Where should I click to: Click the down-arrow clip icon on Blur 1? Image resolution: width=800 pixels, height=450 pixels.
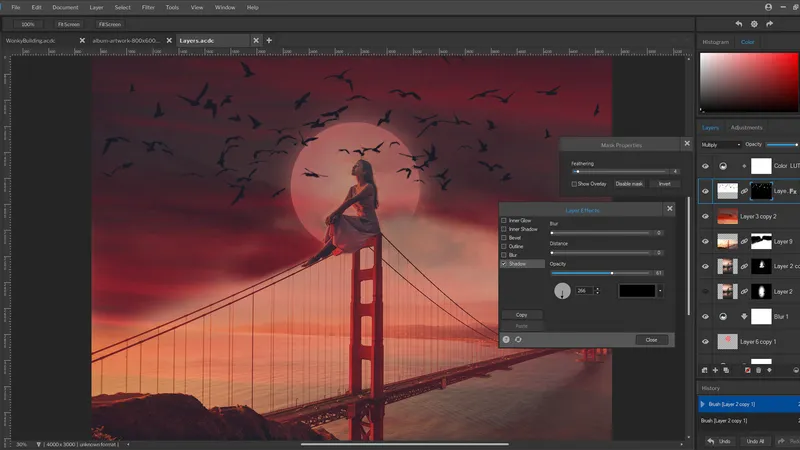point(744,316)
